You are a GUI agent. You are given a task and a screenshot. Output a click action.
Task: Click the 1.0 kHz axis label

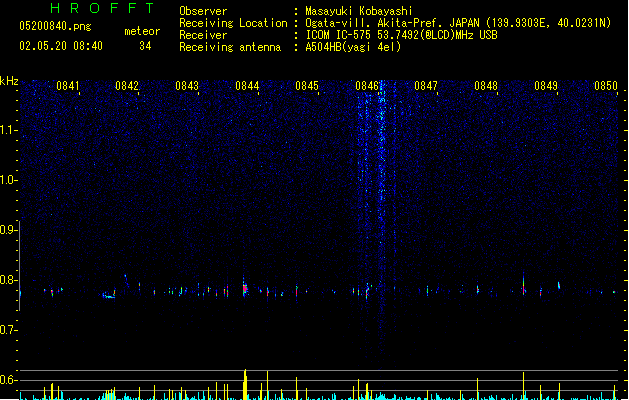click(8, 180)
